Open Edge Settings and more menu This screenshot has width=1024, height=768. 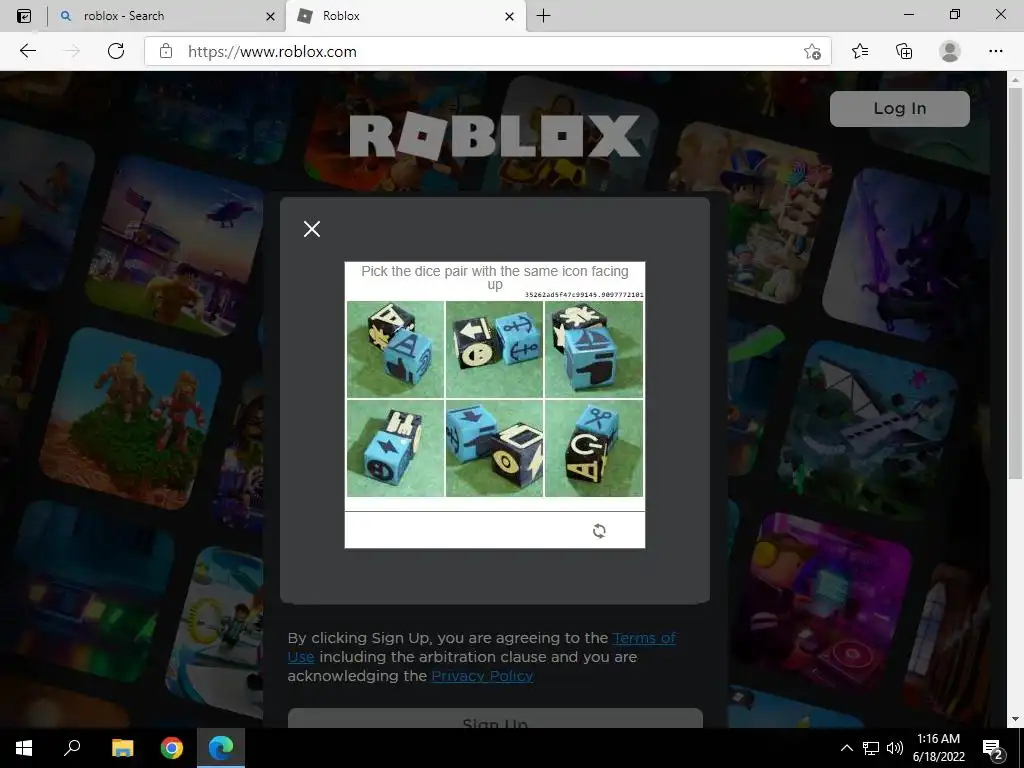[995, 52]
